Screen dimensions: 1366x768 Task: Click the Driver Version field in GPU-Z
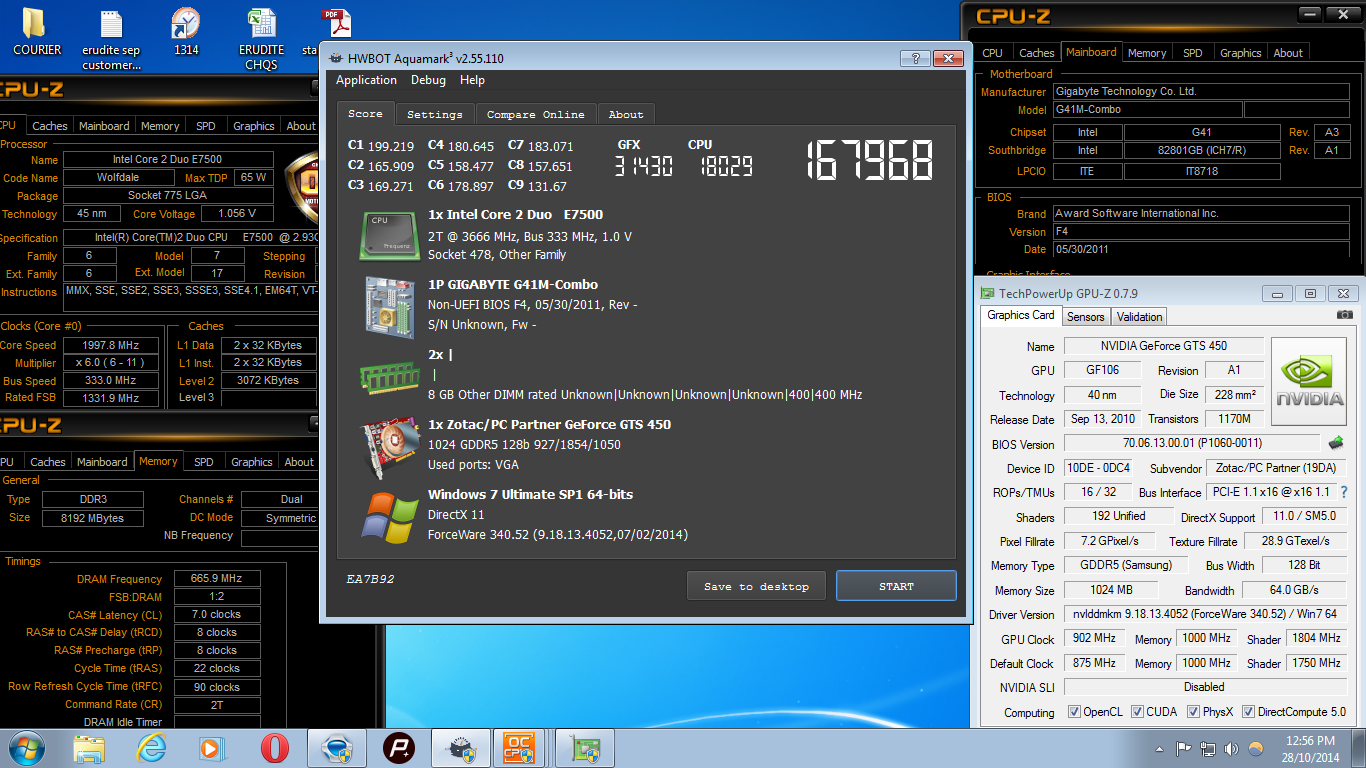pos(1205,614)
